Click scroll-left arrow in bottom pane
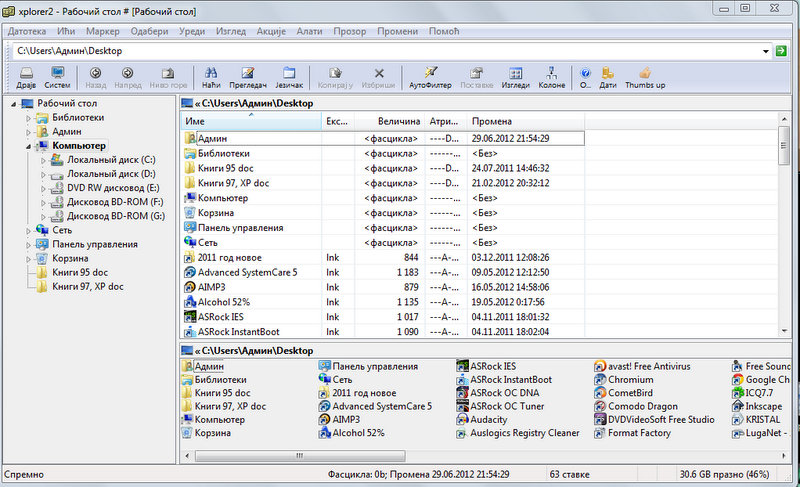Screen dimensions: 800x487 (x=187, y=455)
